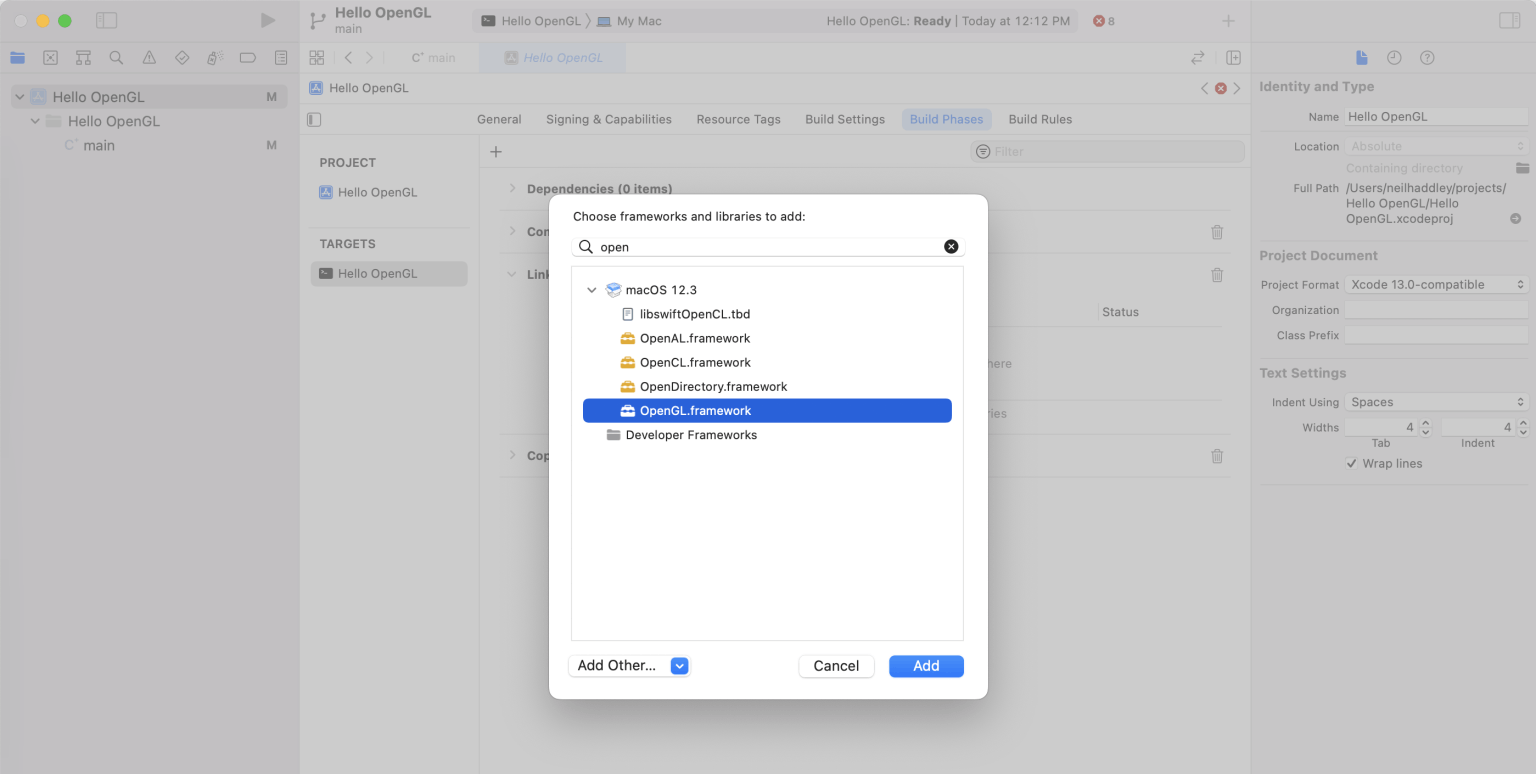Show the Source Control navigator
The height and width of the screenshot is (774, 1536).
click(x=51, y=58)
